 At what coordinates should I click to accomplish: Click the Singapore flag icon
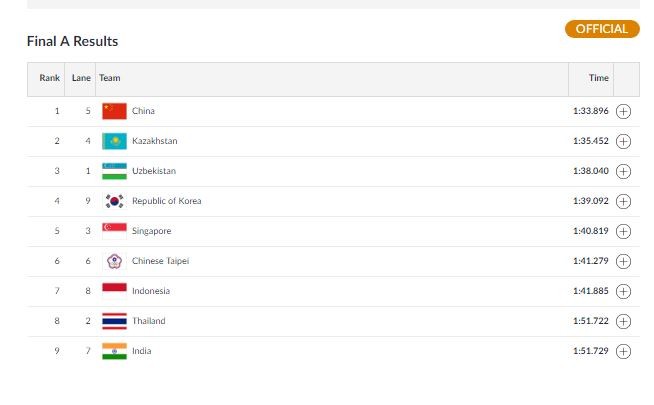pos(114,231)
